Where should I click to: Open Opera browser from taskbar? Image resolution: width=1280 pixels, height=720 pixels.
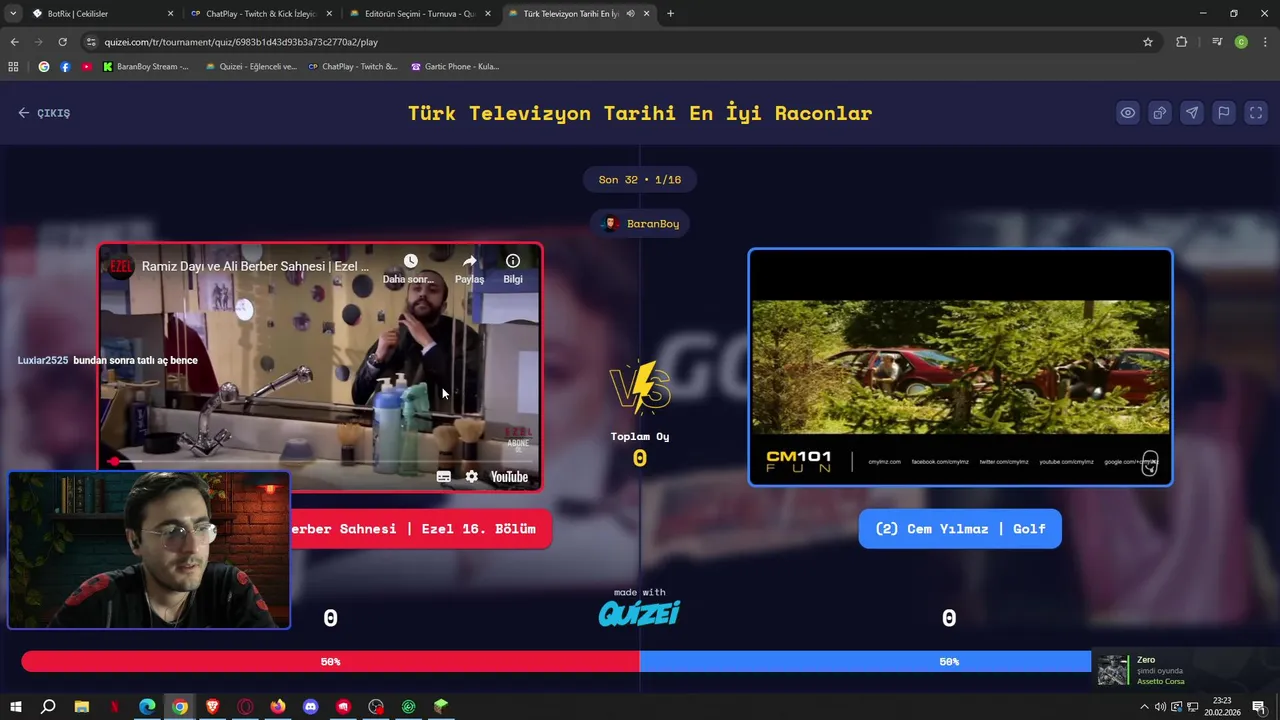pos(245,707)
